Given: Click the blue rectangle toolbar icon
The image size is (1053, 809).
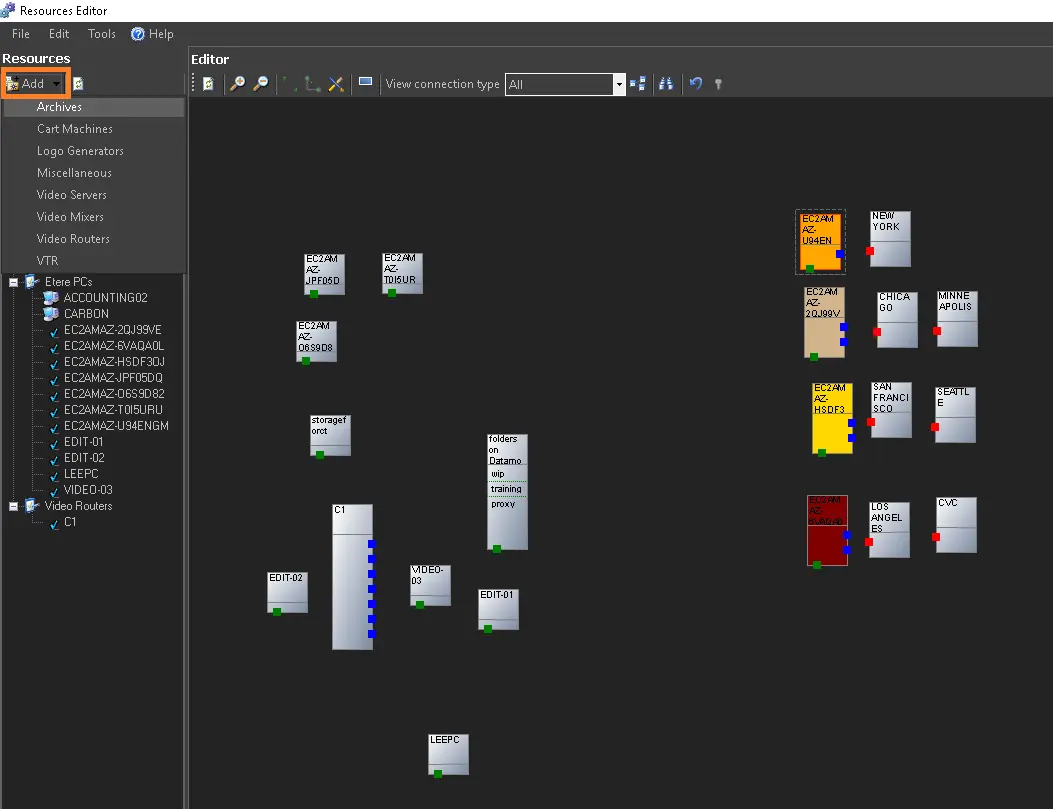Looking at the screenshot, I should click(x=366, y=83).
